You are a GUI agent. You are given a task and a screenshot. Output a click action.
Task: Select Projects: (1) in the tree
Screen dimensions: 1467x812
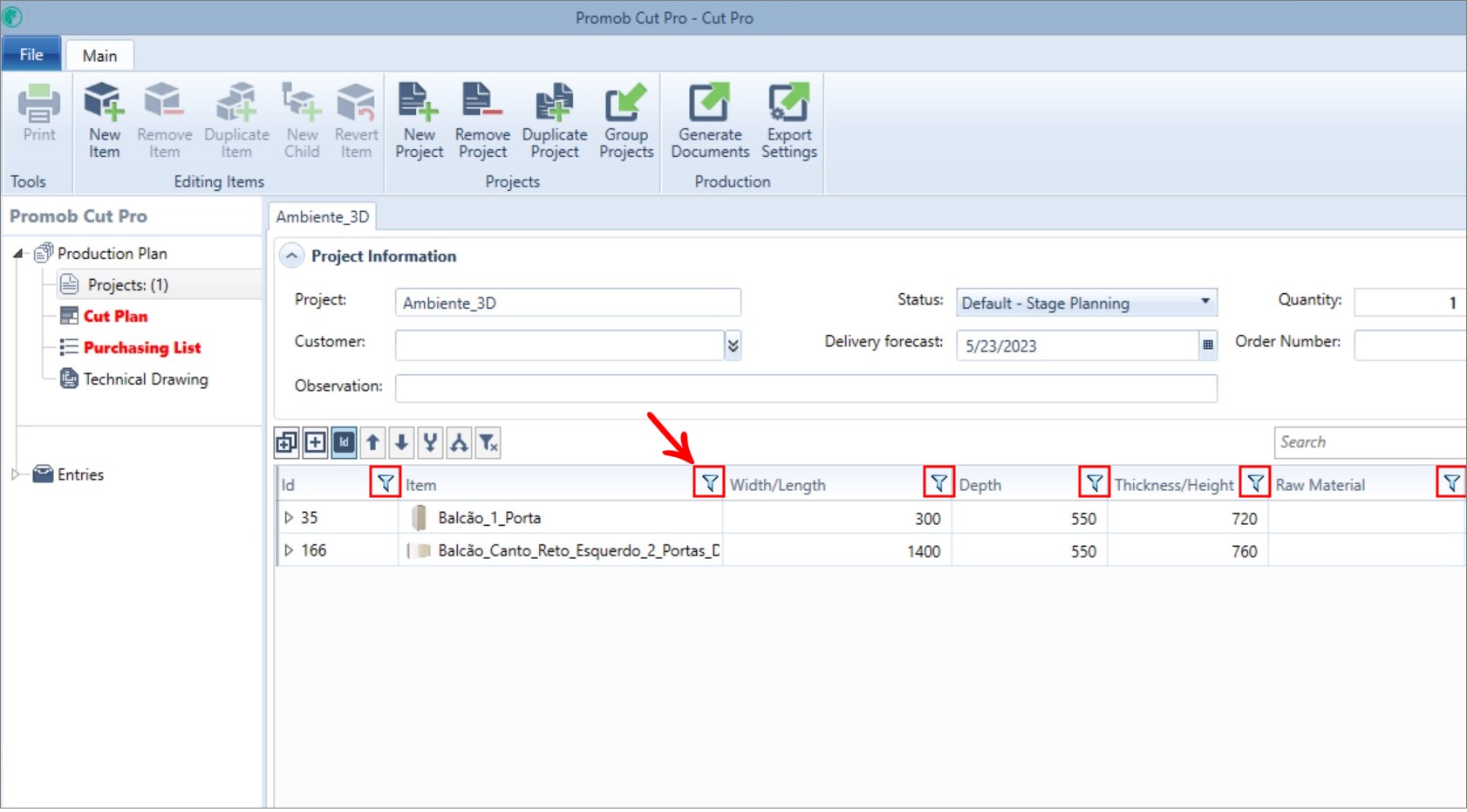pos(128,285)
